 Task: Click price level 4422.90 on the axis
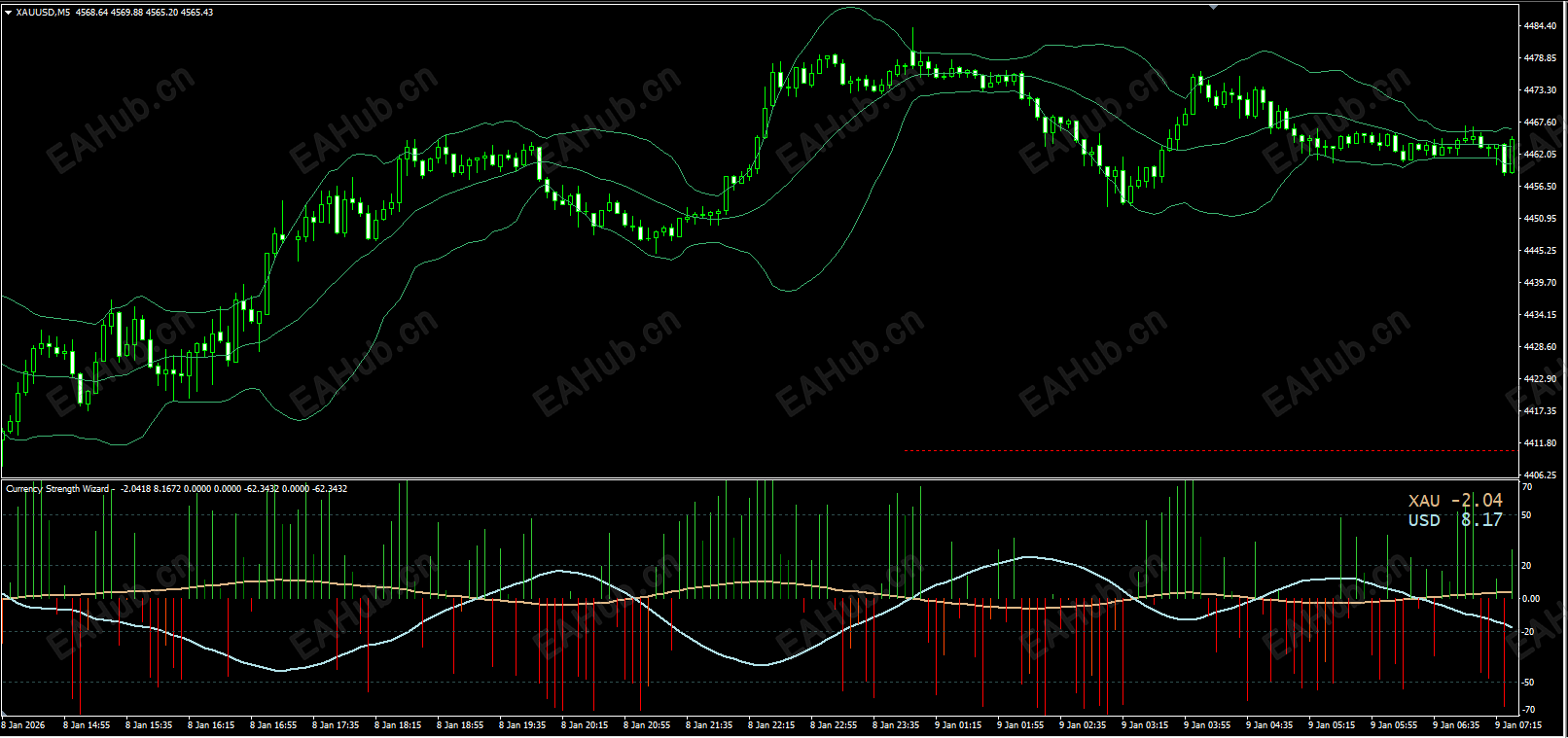click(x=1540, y=379)
